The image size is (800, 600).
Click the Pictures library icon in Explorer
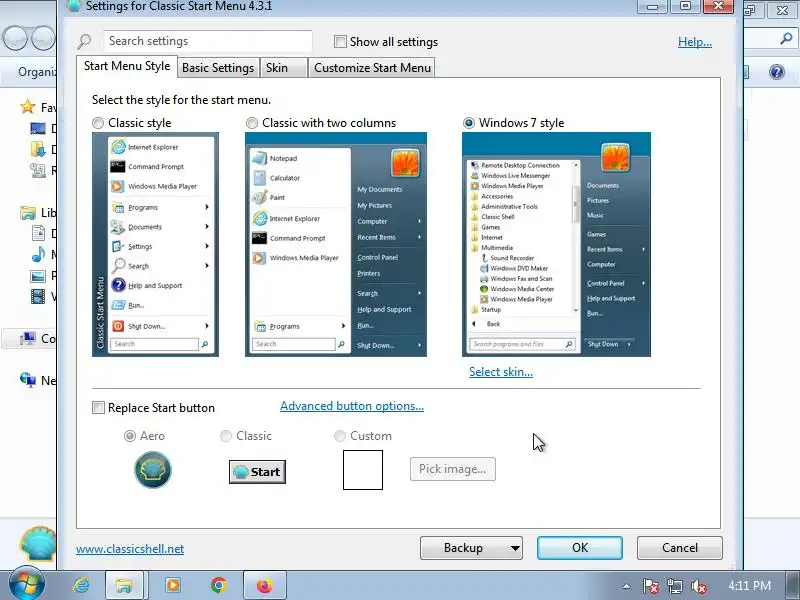tap(38, 276)
